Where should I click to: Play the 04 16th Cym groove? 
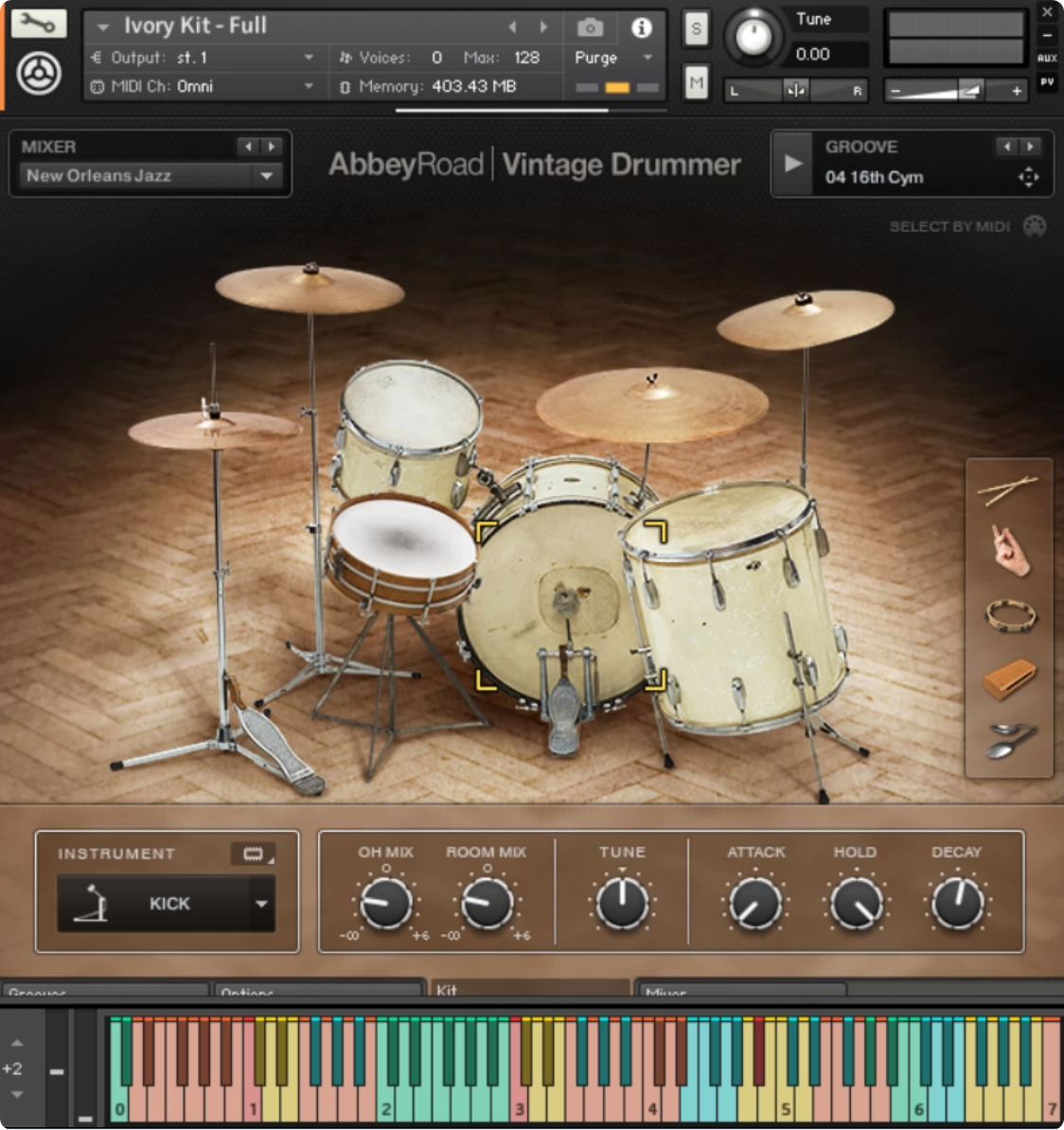click(792, 164)
